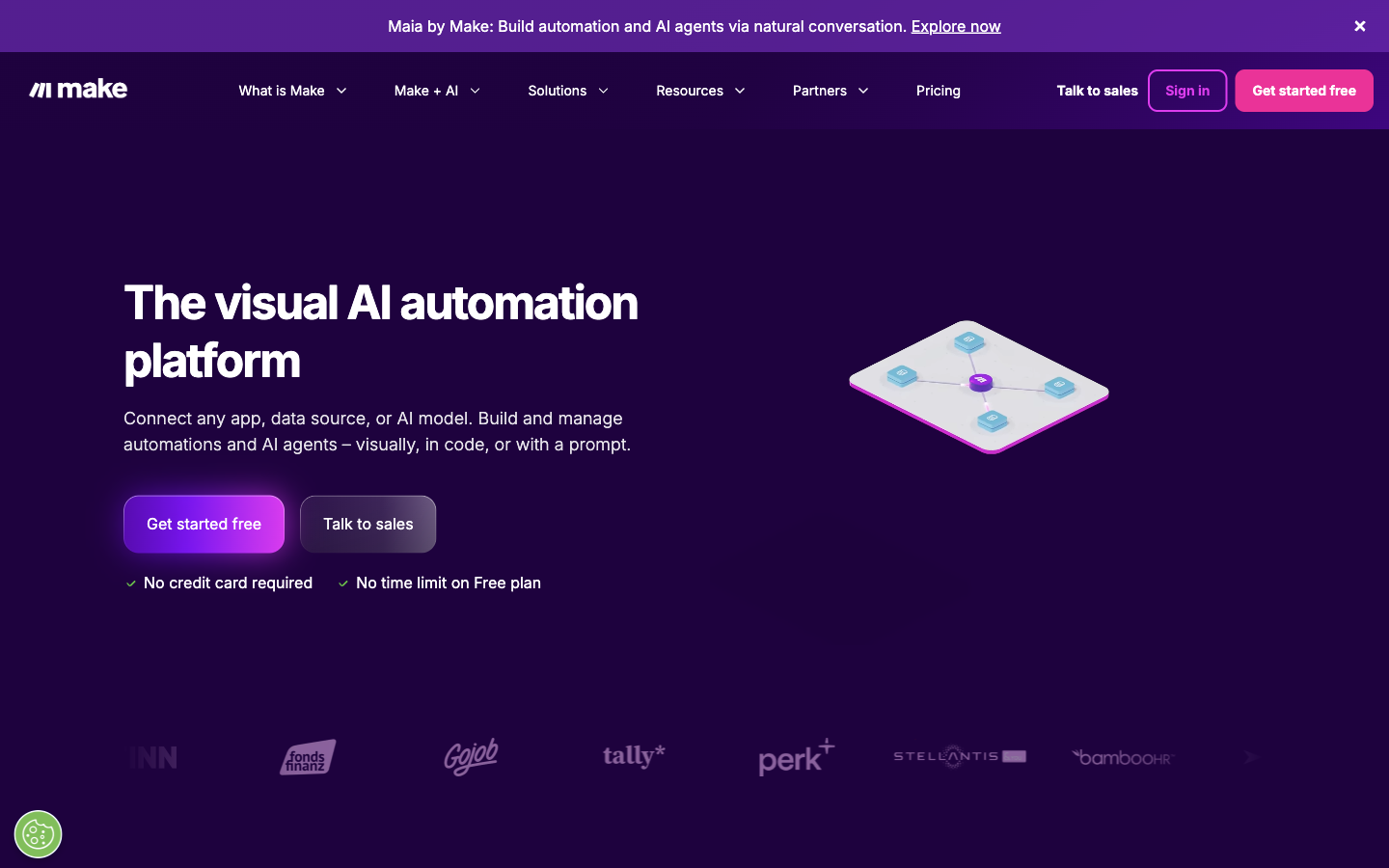Follow the Explore now link
This screenshot has height=868, width=1389.
click(956, 26)
